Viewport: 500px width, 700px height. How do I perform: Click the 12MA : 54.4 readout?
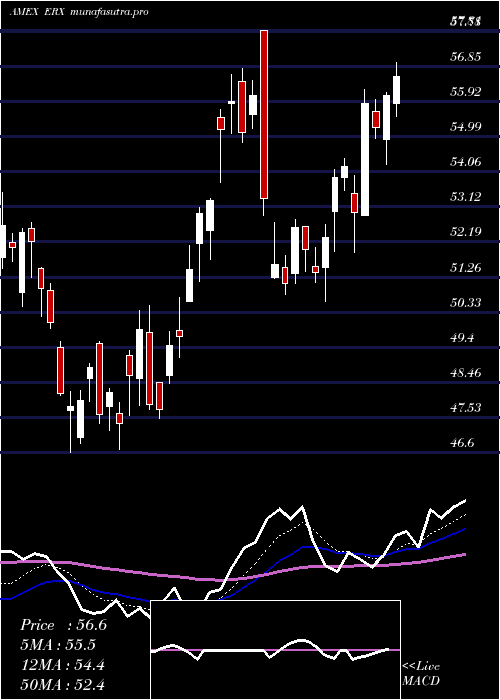[62, 665]
